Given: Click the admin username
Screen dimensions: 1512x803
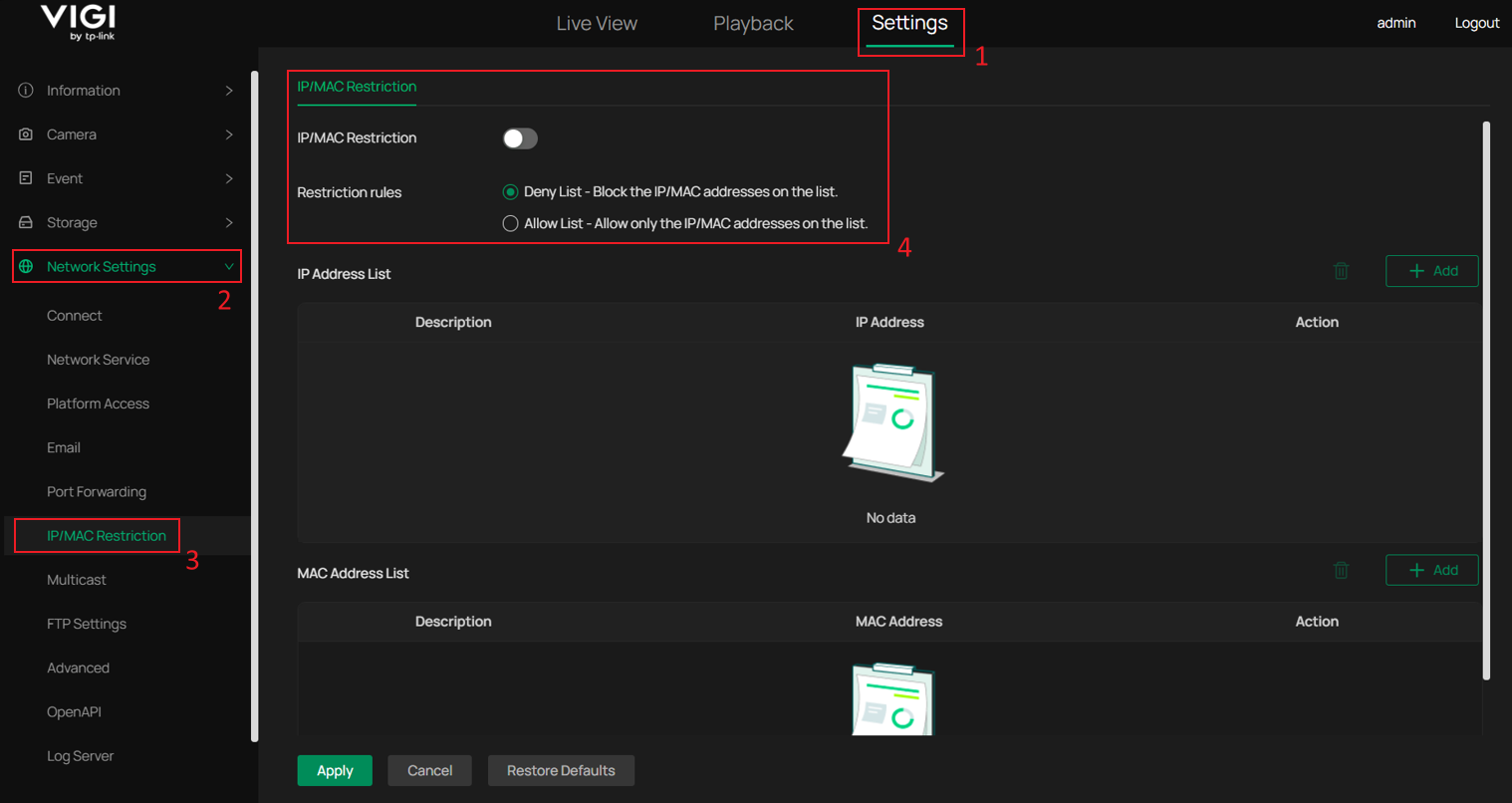Looking at the screenshot, I should [1396, 23].
